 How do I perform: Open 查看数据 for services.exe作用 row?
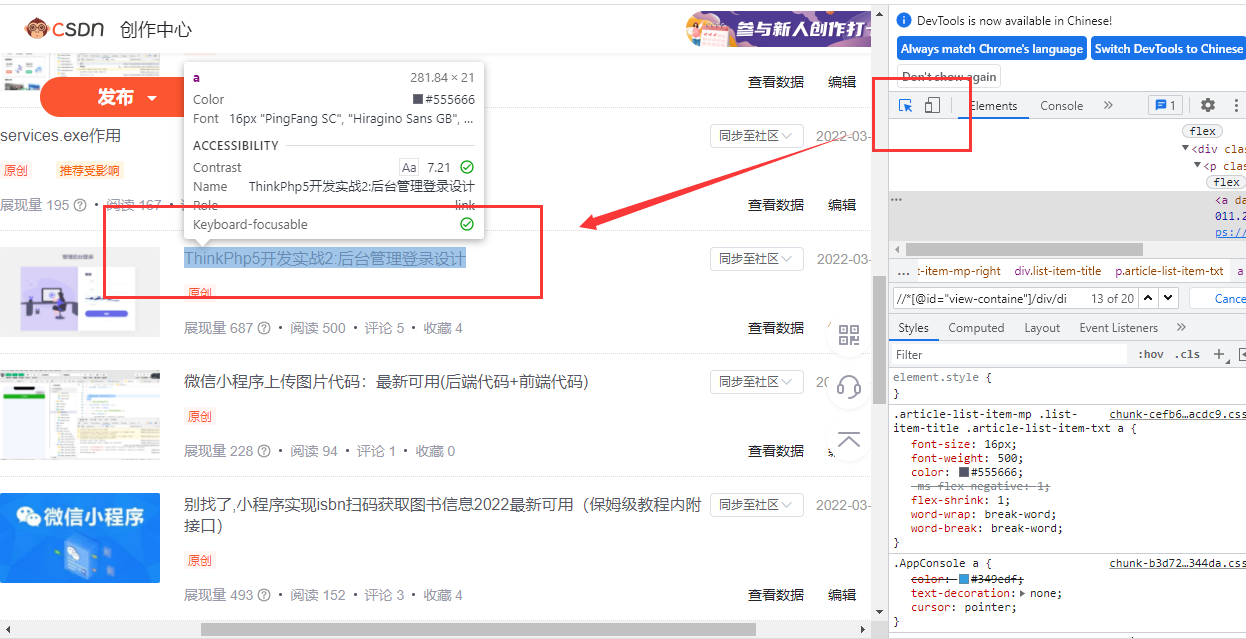click(x=776, y=205)
